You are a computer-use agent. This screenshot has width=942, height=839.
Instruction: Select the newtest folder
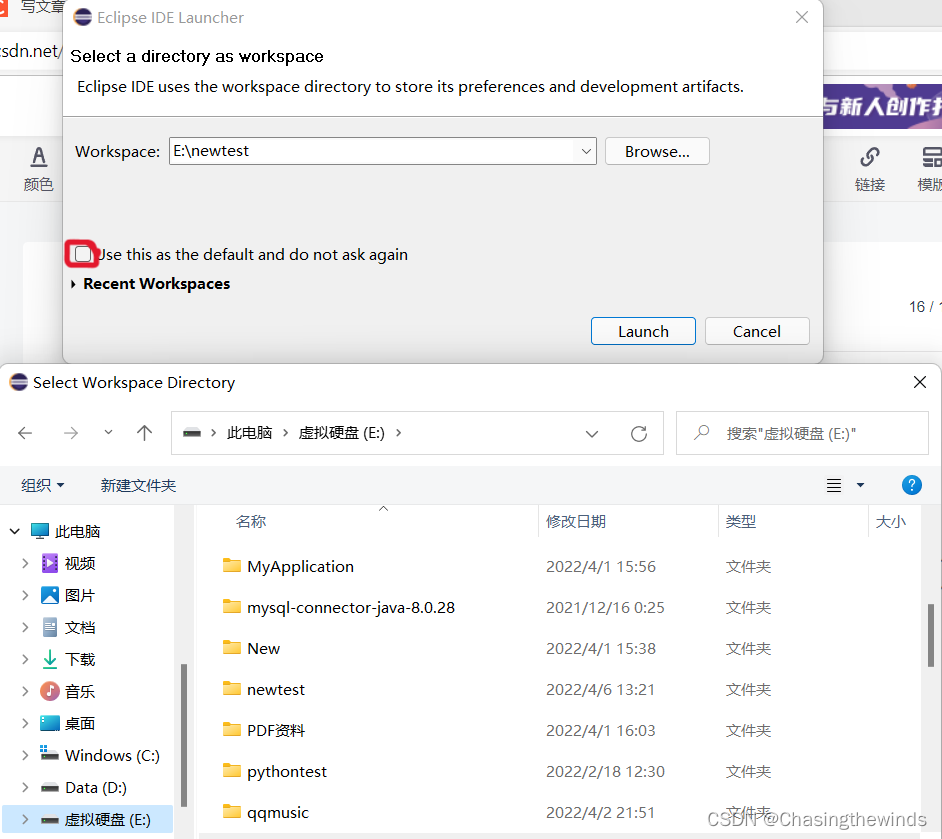276,689
